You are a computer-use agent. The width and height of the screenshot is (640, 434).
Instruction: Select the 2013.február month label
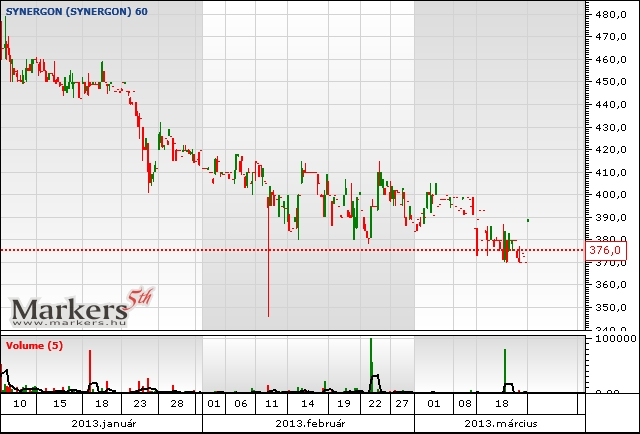[310, 423]
